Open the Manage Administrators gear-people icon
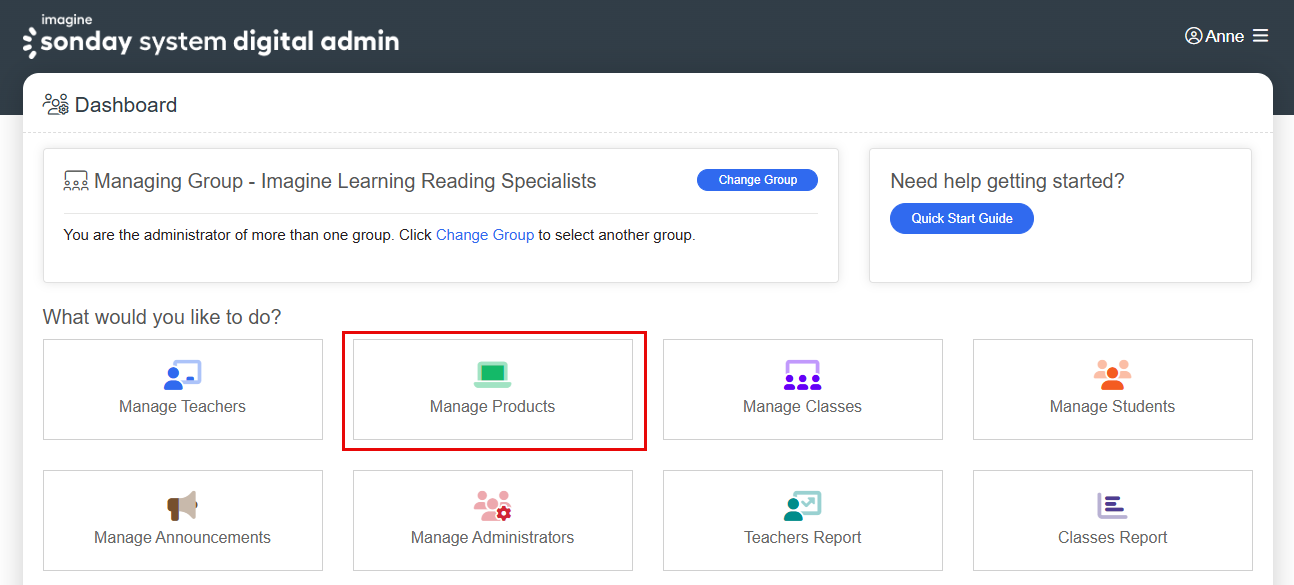Screen dimensions: 1294x585 [x=492, y=506]
